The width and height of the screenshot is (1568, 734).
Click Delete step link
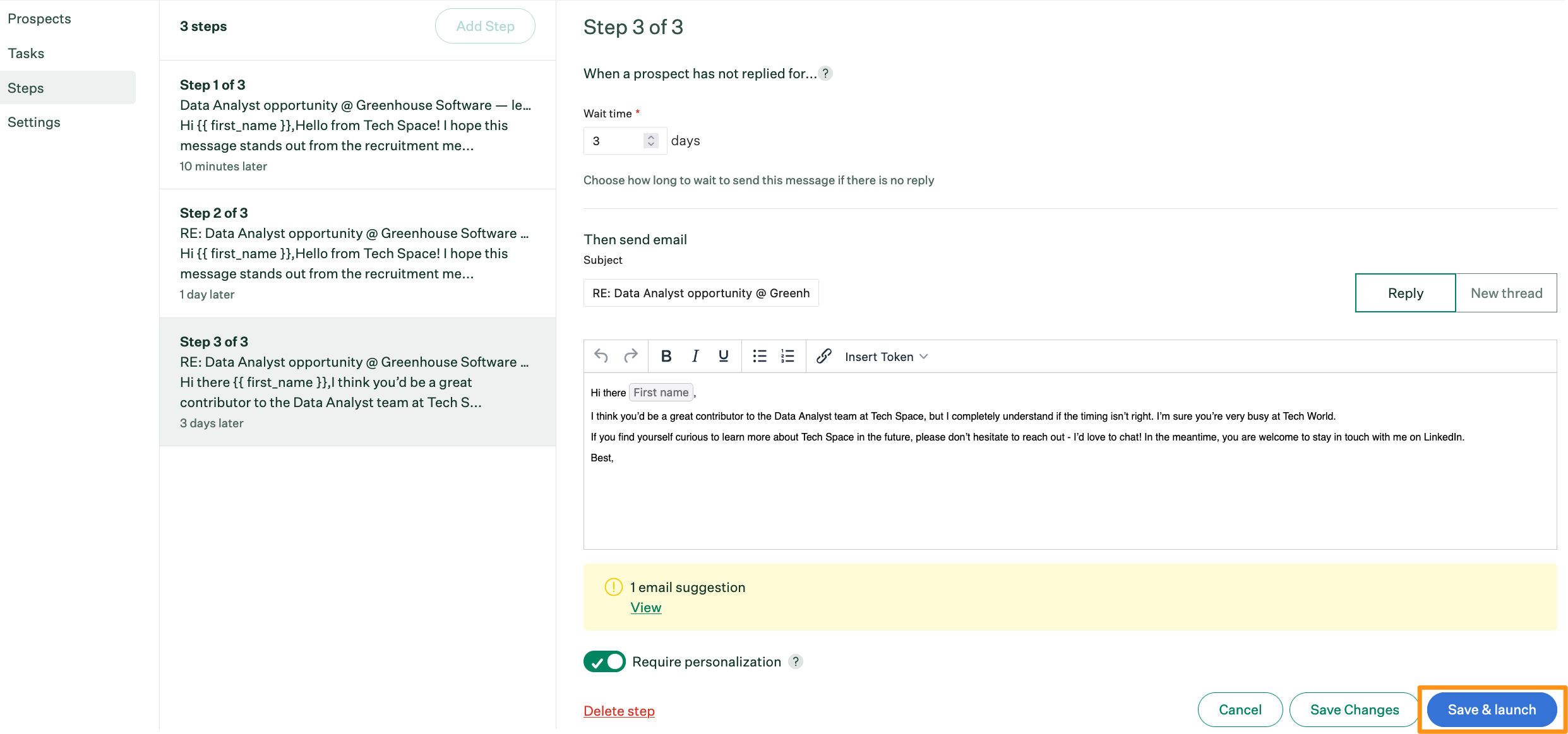[619, 710]
